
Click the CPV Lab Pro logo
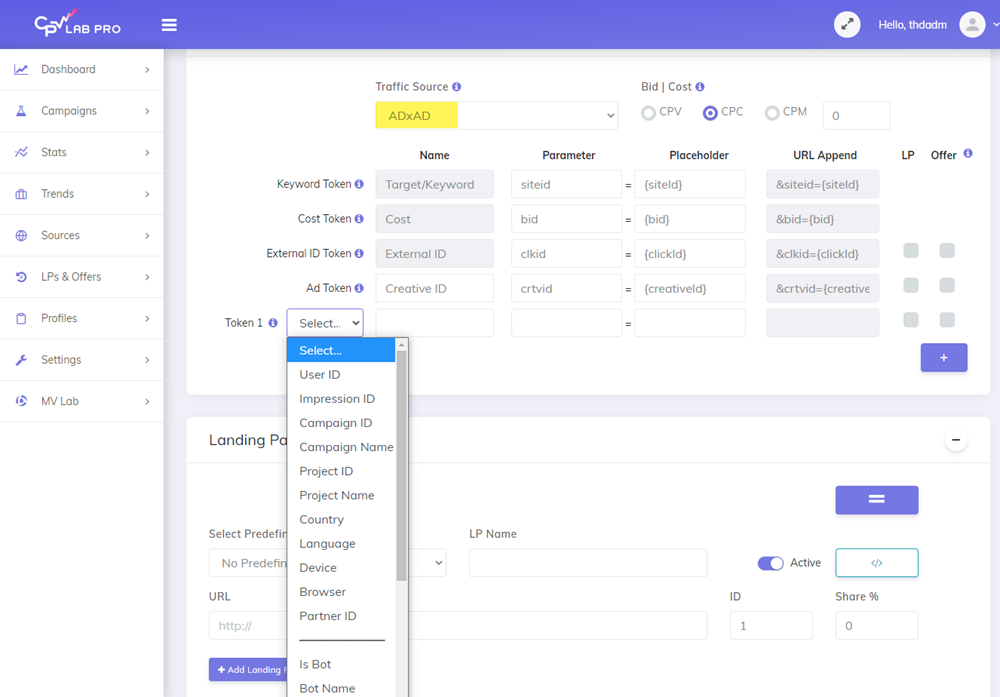(x=77, y=24)
